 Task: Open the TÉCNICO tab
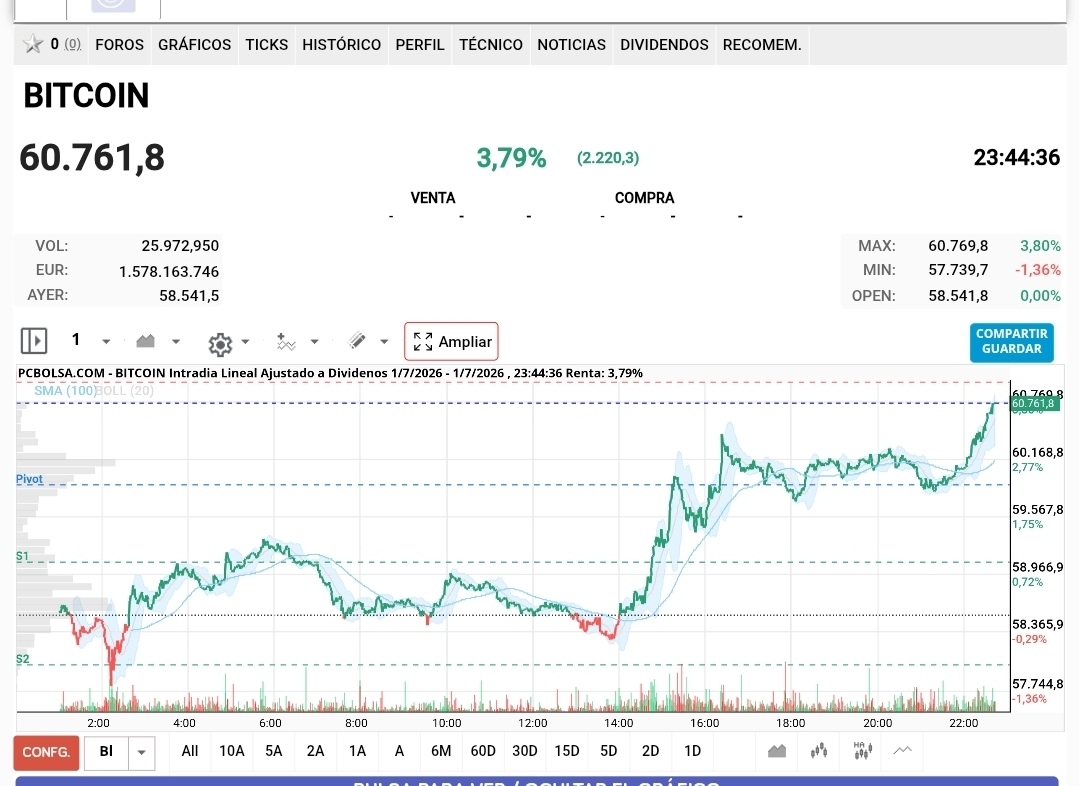tap(491, 45)
